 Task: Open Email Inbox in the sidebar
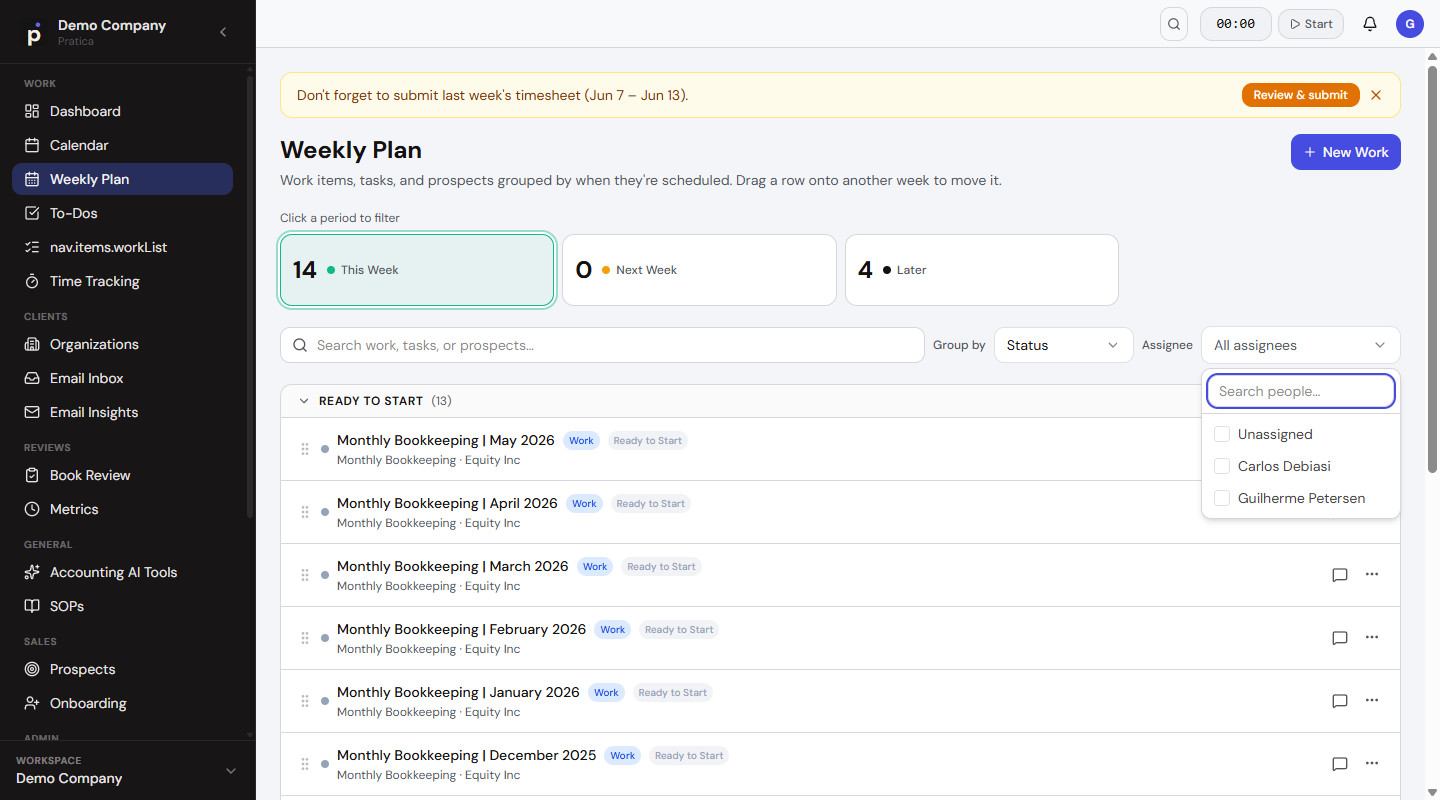[x=122, y=378]
